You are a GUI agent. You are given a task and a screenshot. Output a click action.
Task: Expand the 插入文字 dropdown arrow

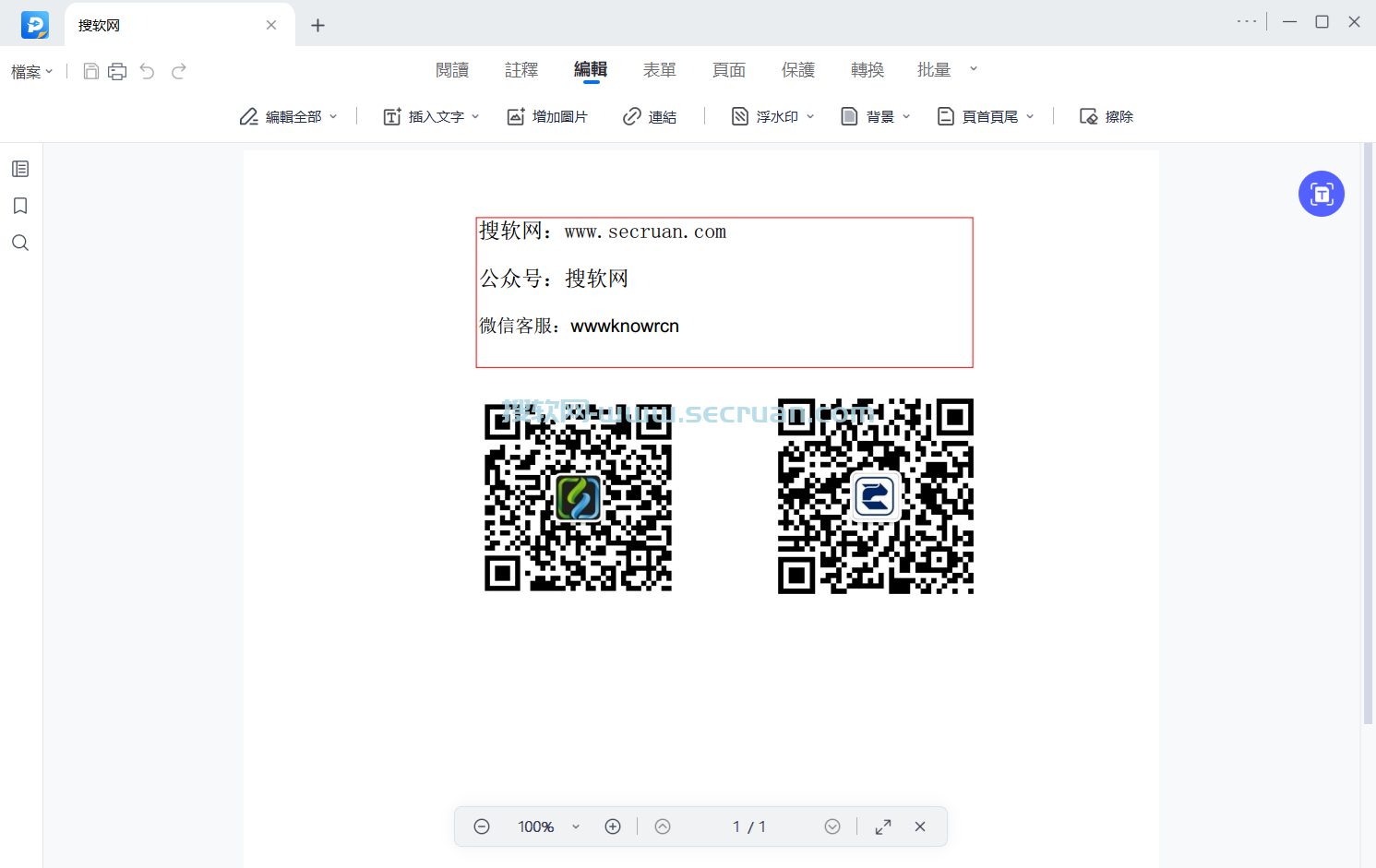[475, 116]
